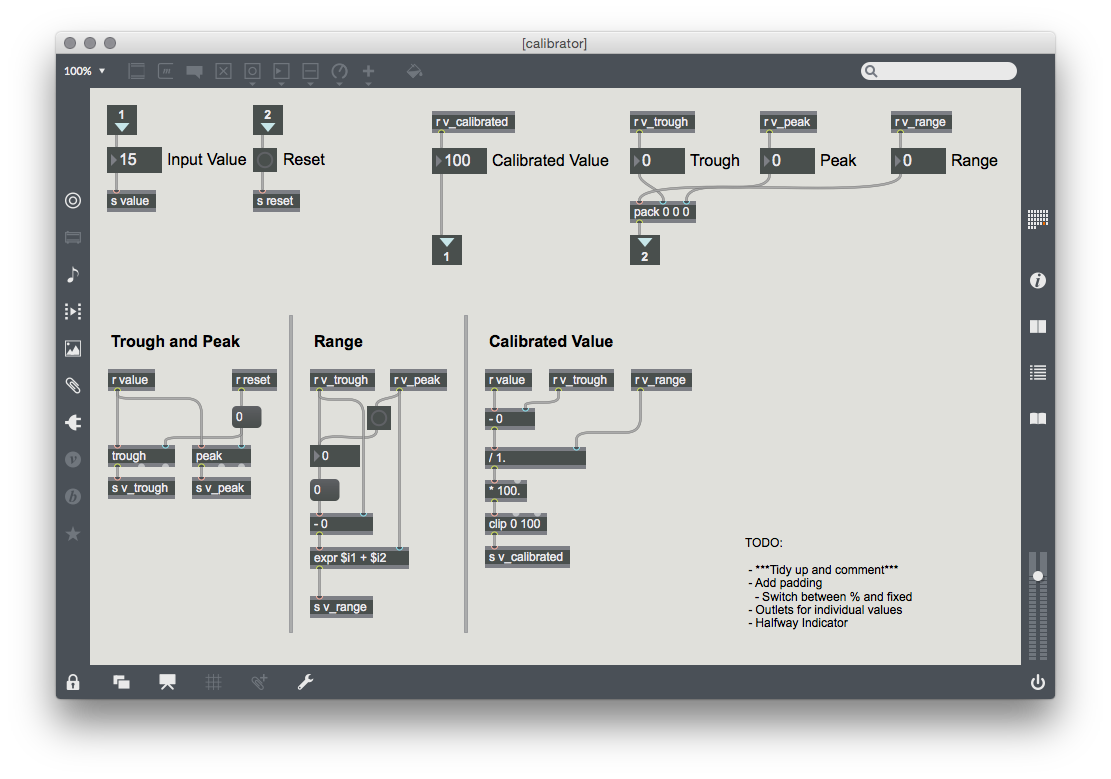Add a message box from toolbar
Viewport: 1111px width, 779px height.
[166, 71]
